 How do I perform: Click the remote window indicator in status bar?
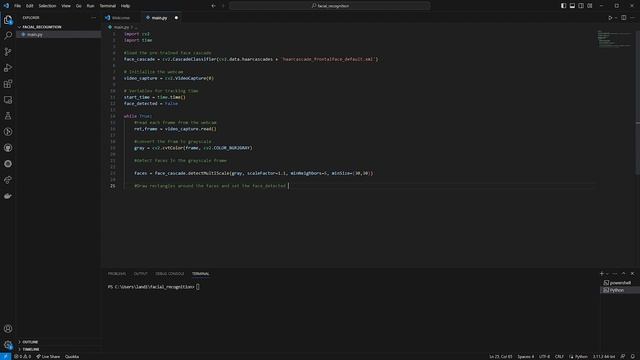pos(5,357)
